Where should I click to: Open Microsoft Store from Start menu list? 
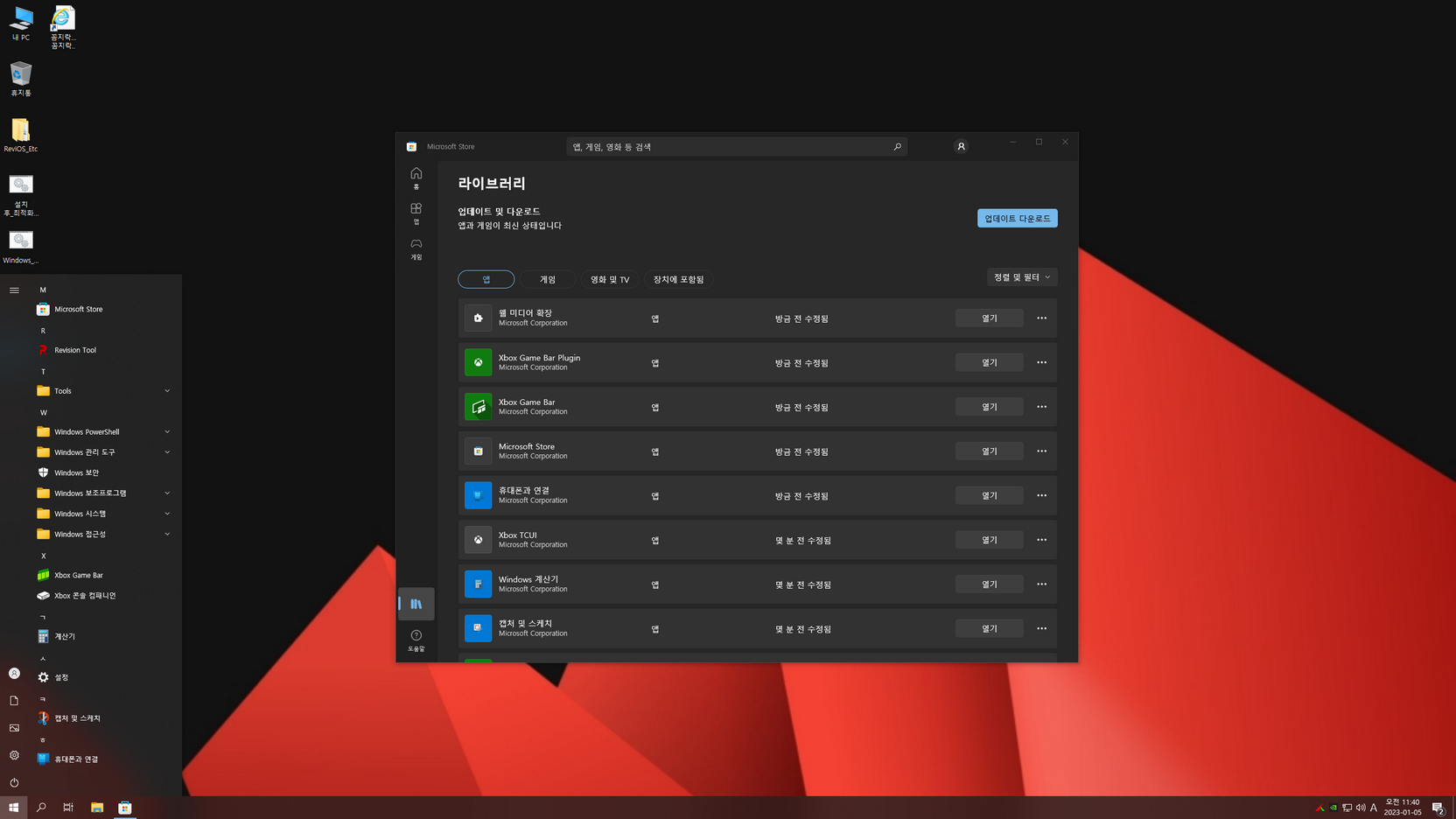103,309
